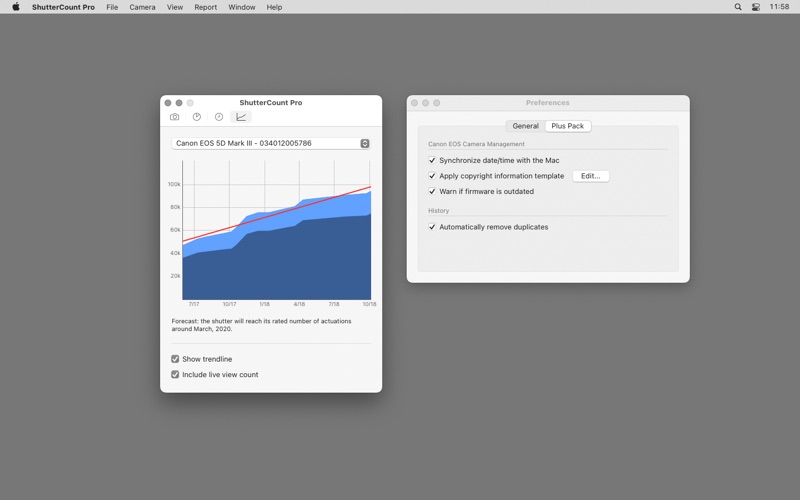This screenshot has height=500, width=800.
Task: Select the graph trend view icon
Action: [241, 117]
